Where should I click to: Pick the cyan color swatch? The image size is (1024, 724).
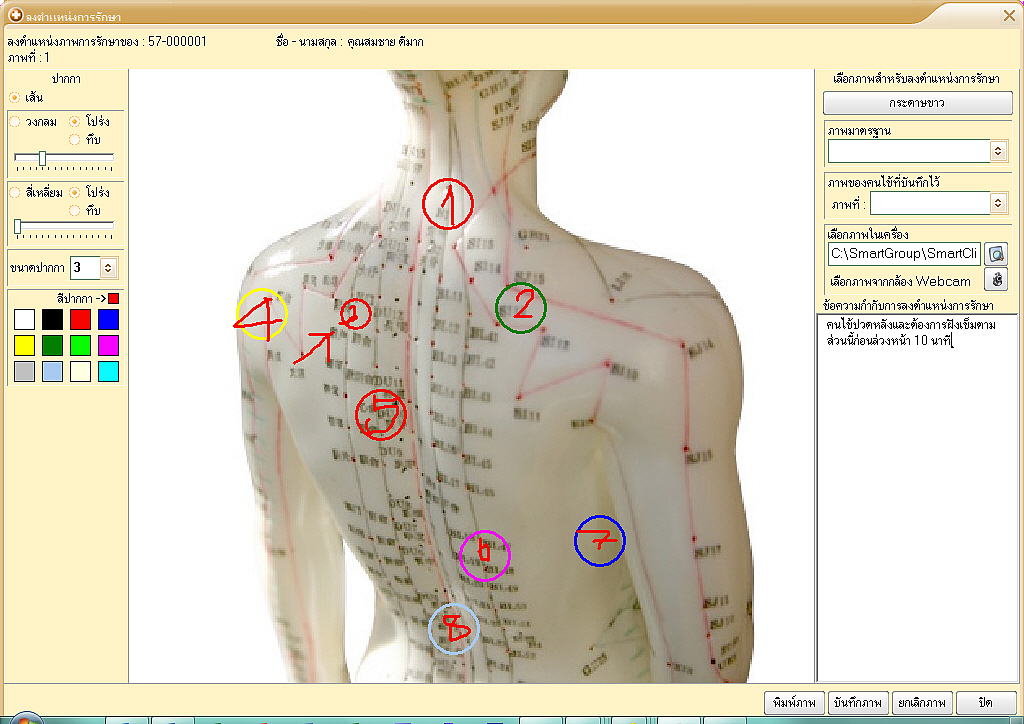point(108,371)
